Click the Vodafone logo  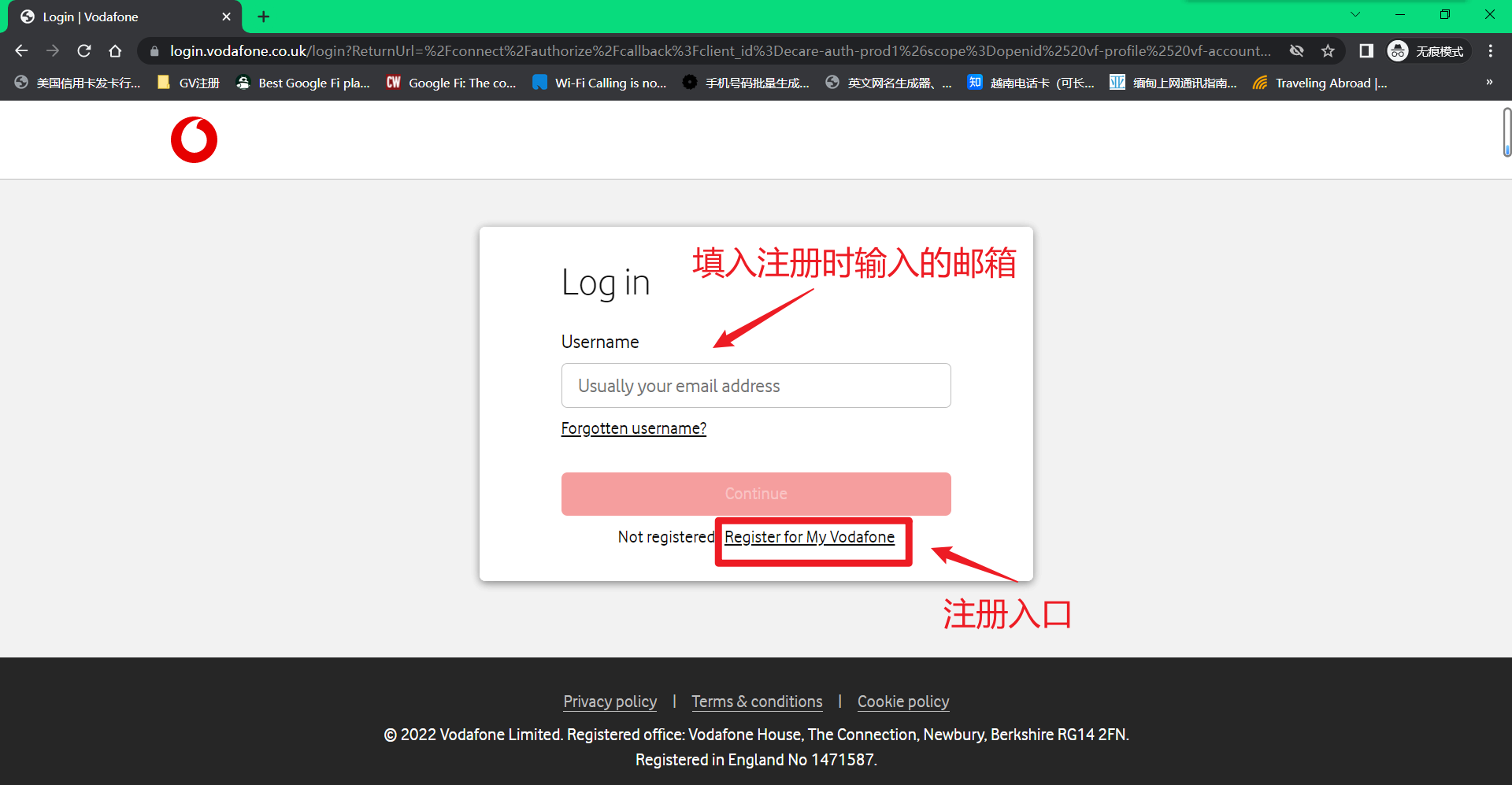click(194, 140)
